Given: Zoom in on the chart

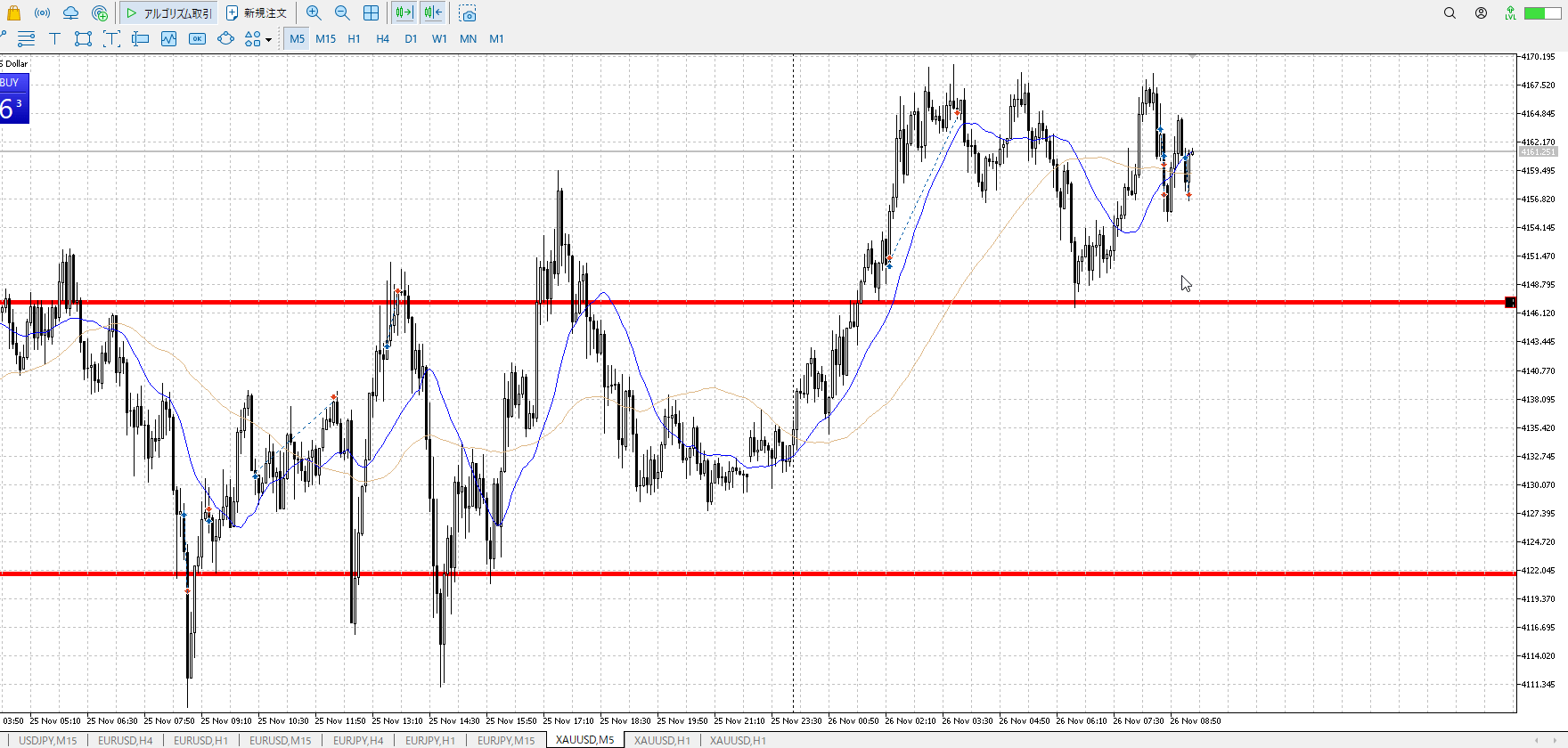Looking at the screenshot, I should tap(314, 13).
